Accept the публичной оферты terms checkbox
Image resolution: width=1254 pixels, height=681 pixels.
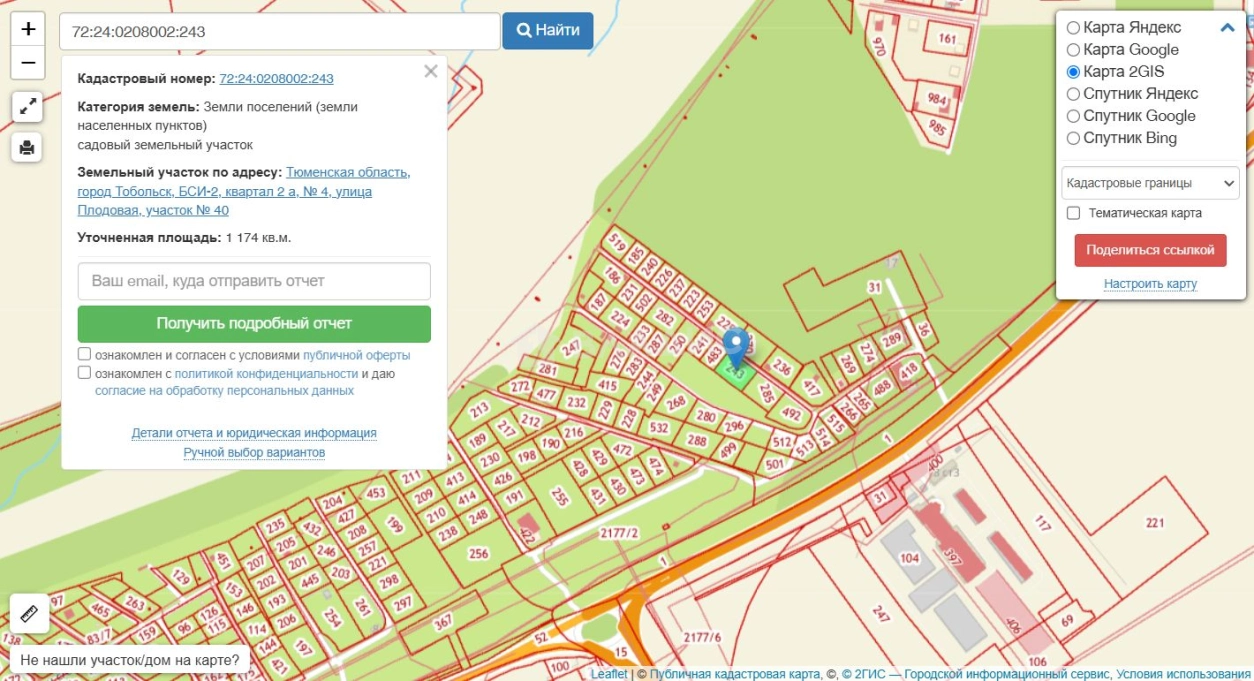[85, 355]
